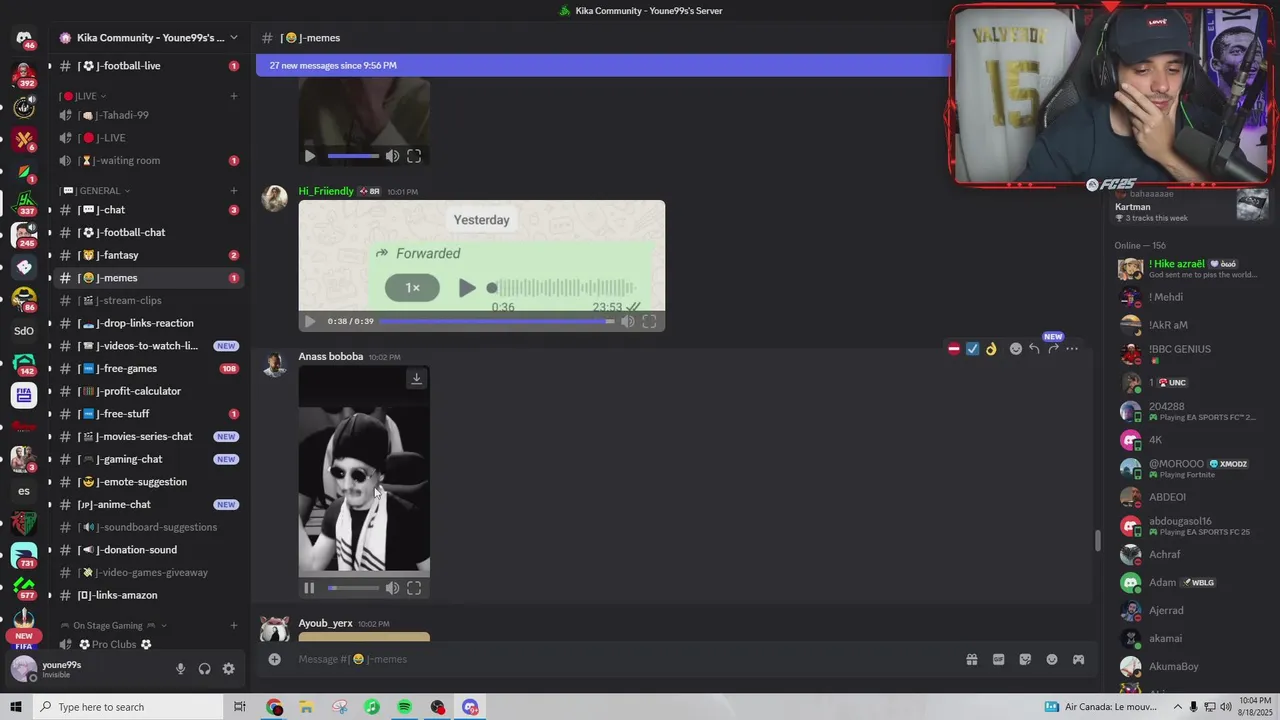Create channel in GENERAL category
The width and height of the screenshot is (1280, 720).
tap(234, 190)
